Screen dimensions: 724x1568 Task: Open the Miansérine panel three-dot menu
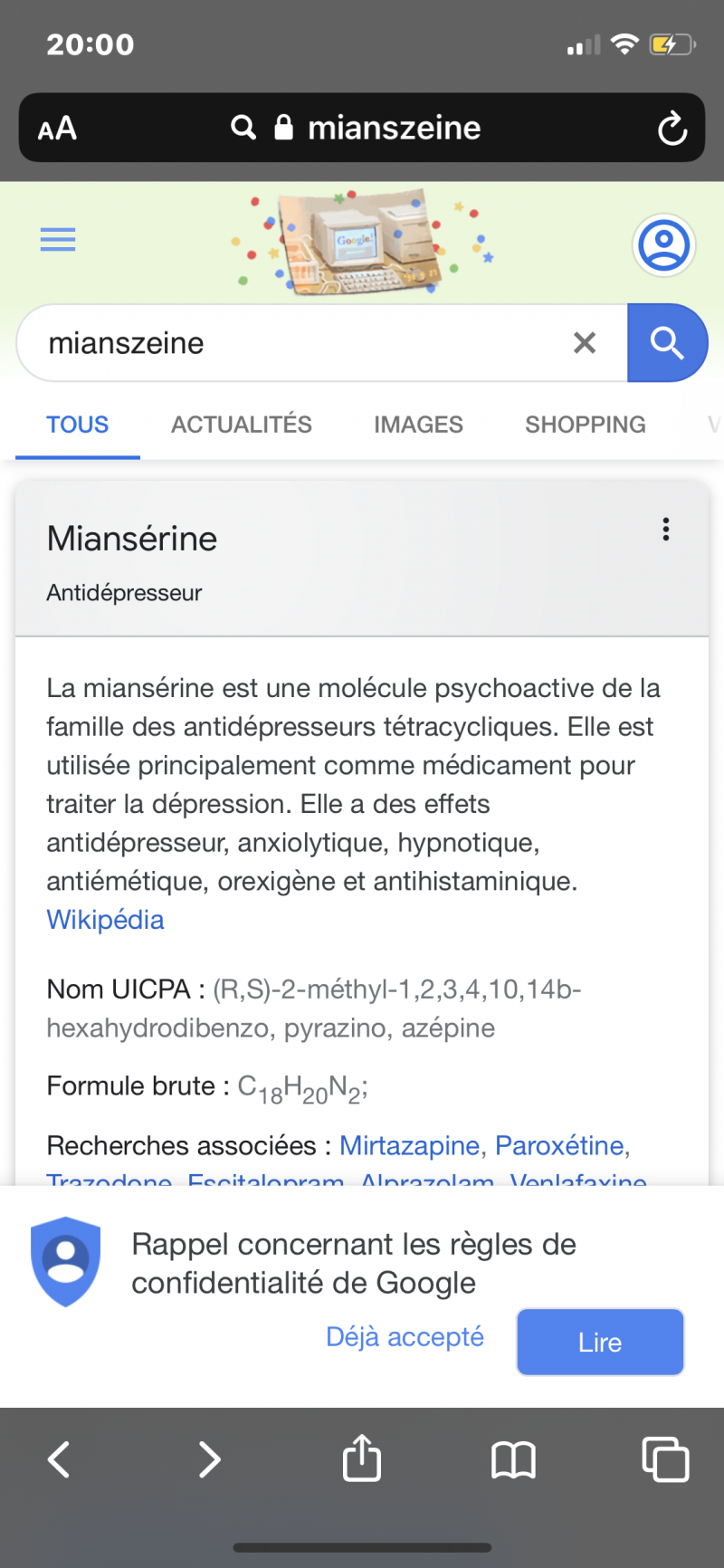666,530
